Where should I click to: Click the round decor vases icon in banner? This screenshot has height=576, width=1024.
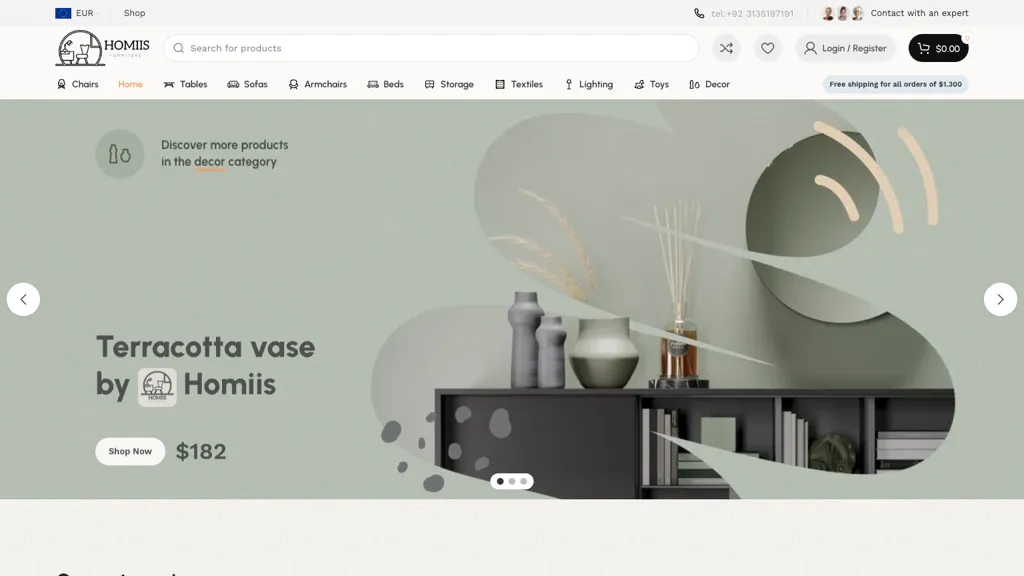coord(120,154)
